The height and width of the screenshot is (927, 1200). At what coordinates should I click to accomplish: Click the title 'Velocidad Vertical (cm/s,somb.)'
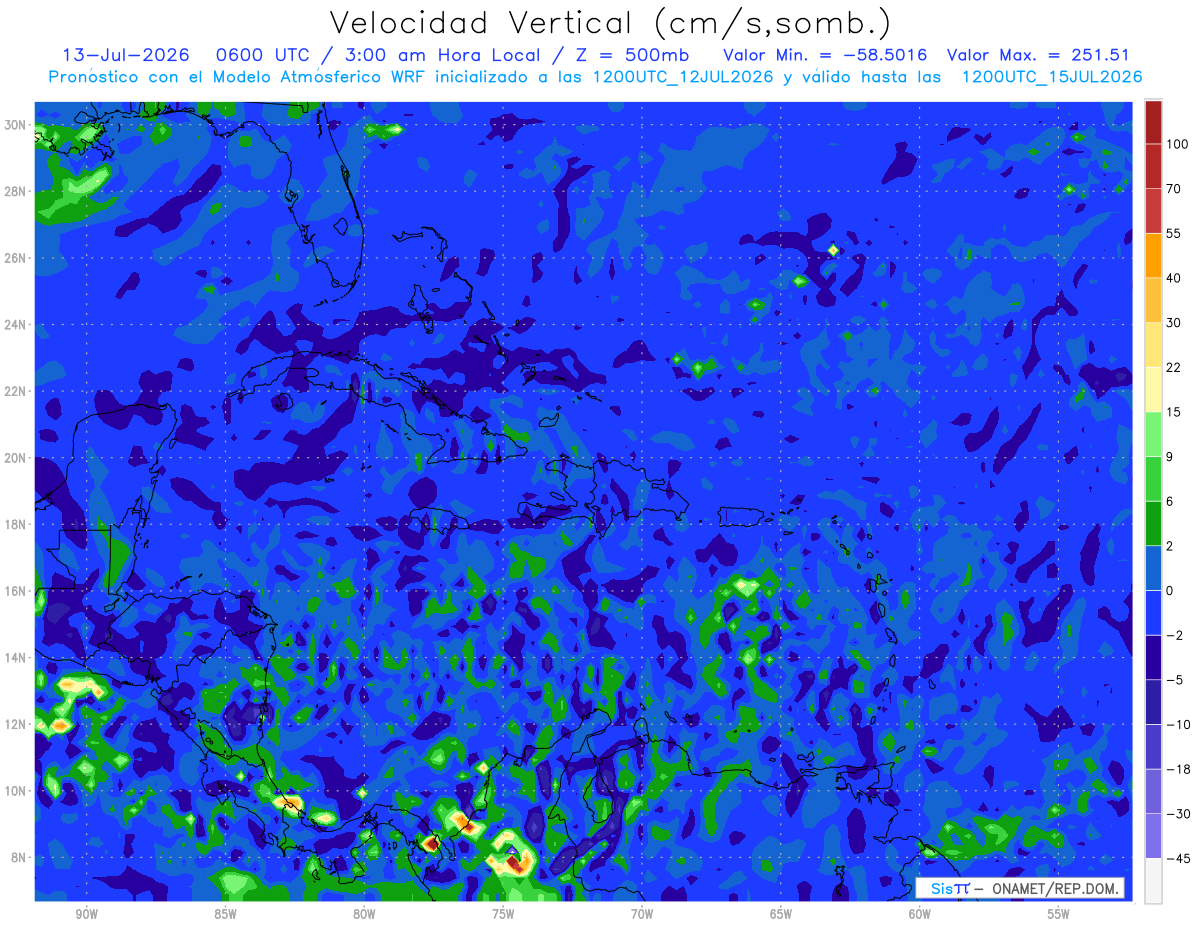pyautogui.click(x=610, y=23)
